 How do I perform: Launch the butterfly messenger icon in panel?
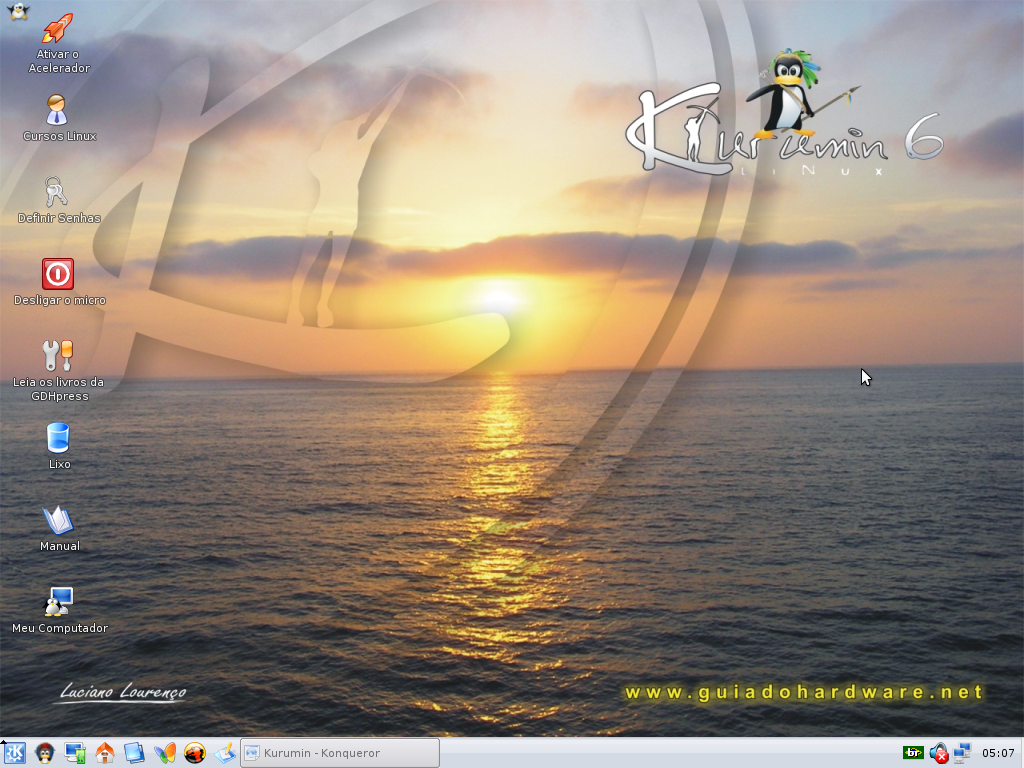point(165,754)
